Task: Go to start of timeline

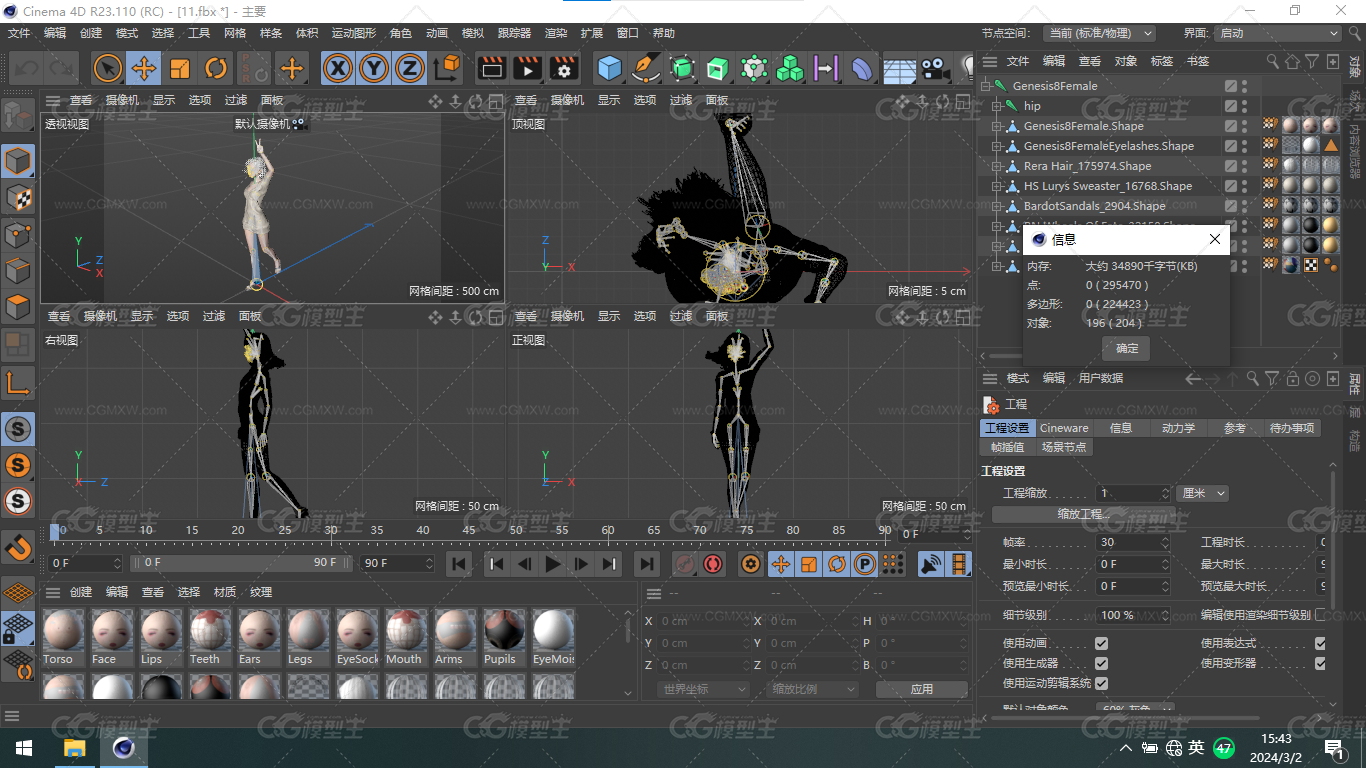Action: pos(459,564)
